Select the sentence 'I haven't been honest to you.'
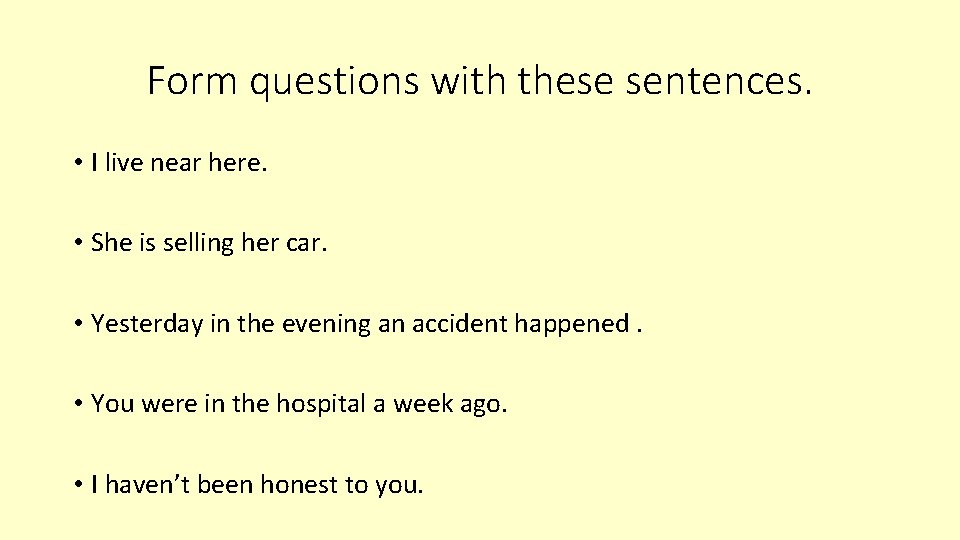This screenshot has width=960, height=540. coord(257,485)
